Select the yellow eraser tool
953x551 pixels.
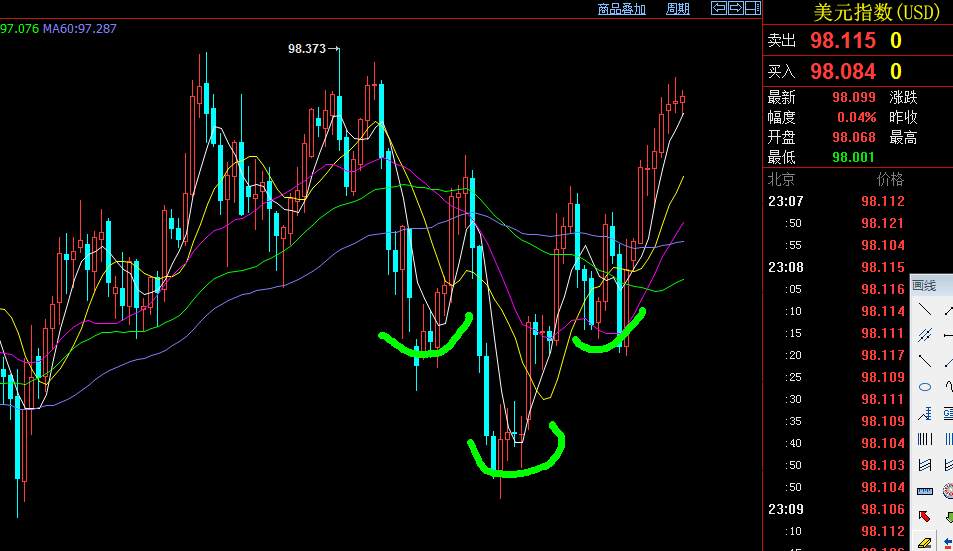924,542
